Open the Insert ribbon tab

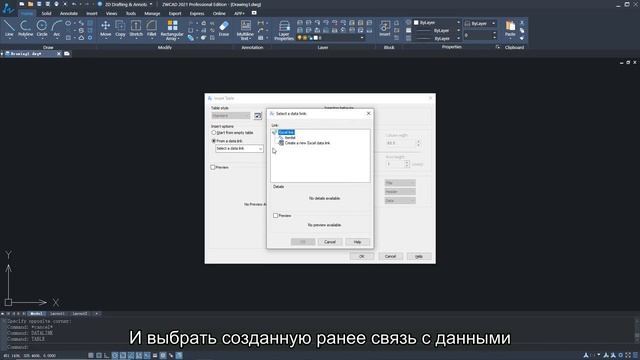tap(92, 13)
